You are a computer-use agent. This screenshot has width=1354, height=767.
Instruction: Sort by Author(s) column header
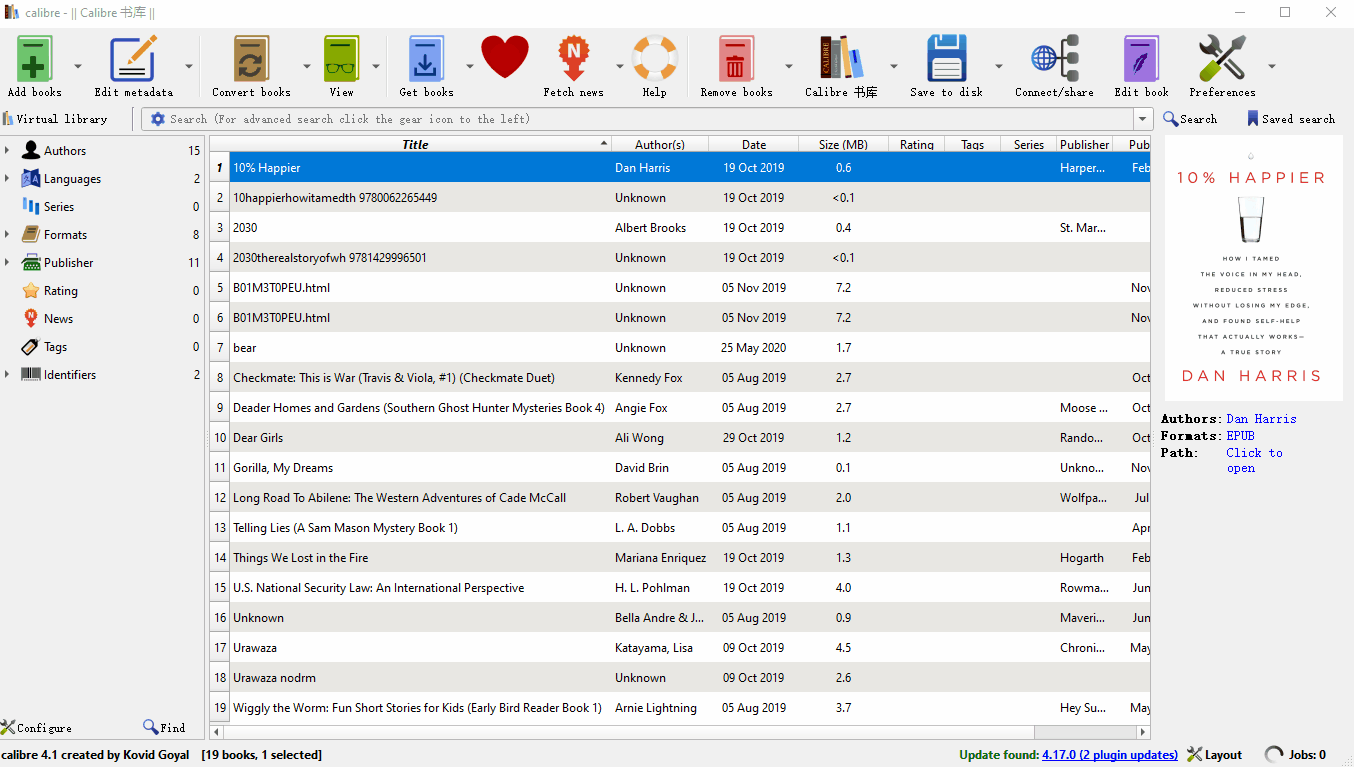[660, 144]
